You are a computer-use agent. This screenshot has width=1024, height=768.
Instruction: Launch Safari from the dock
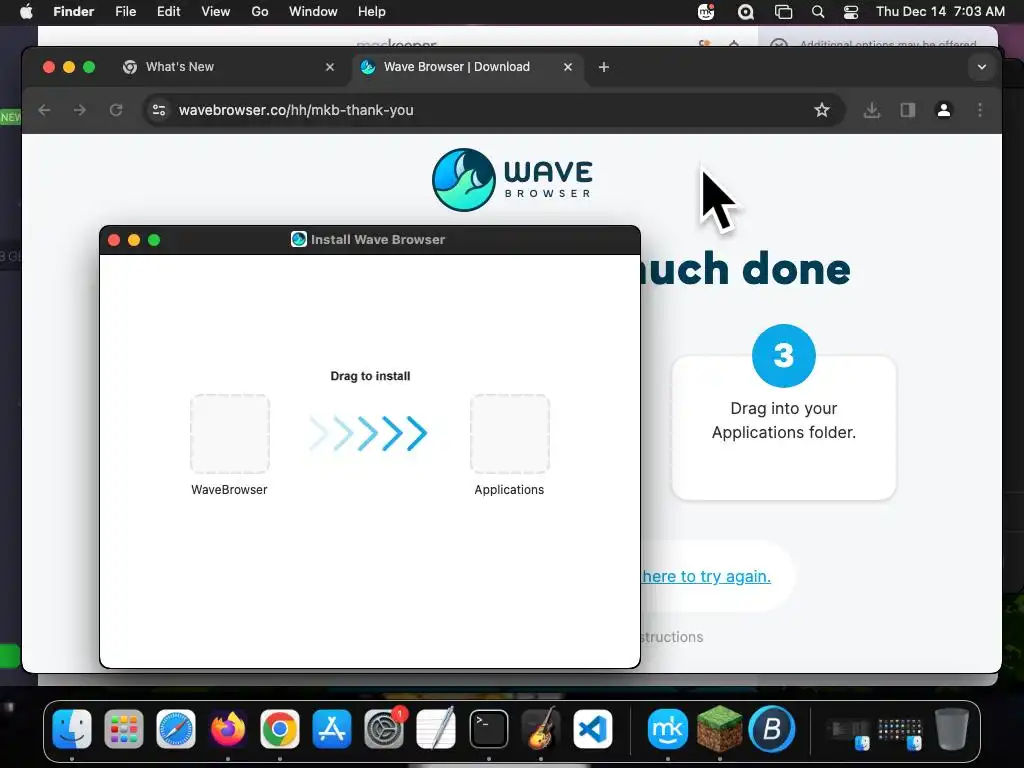[x=176, y=729]
